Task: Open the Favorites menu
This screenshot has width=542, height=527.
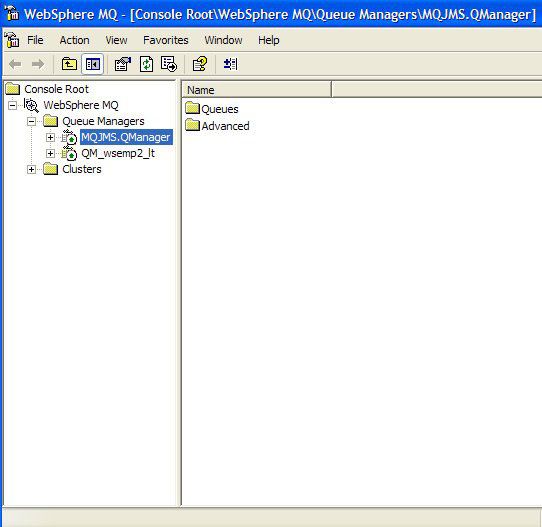Action: [166, 40]
